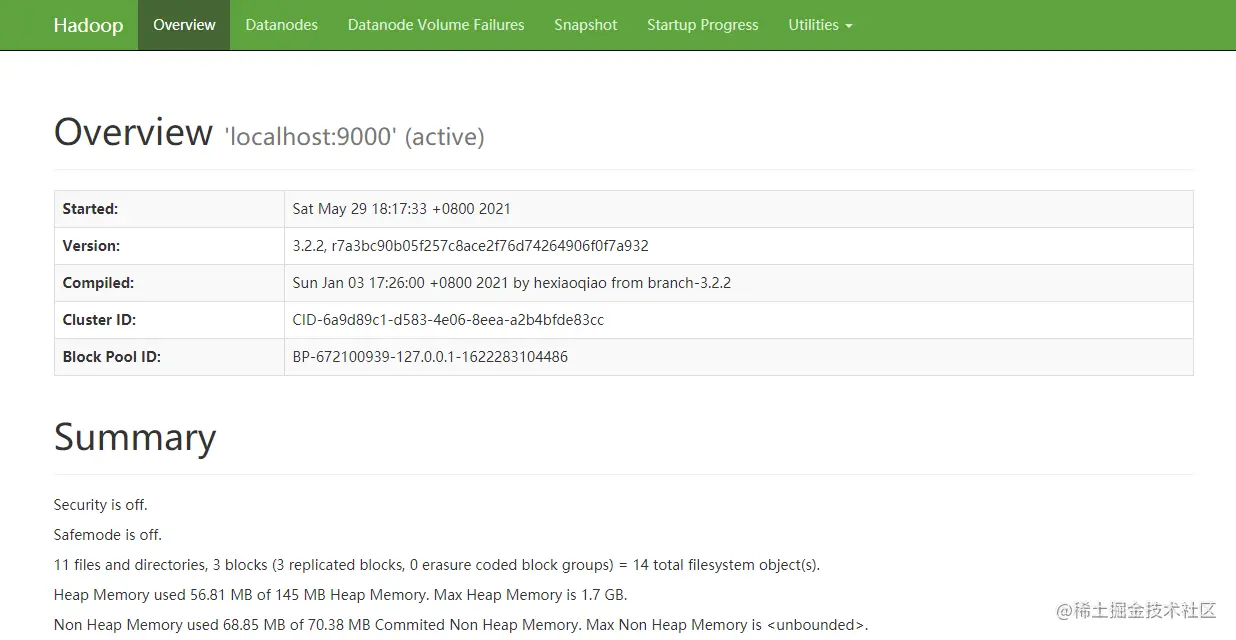Image resolution: width=1236 pixels, height=640 pixels.
Task: Select the Version hash value cell
Action: tap(470, 246)
